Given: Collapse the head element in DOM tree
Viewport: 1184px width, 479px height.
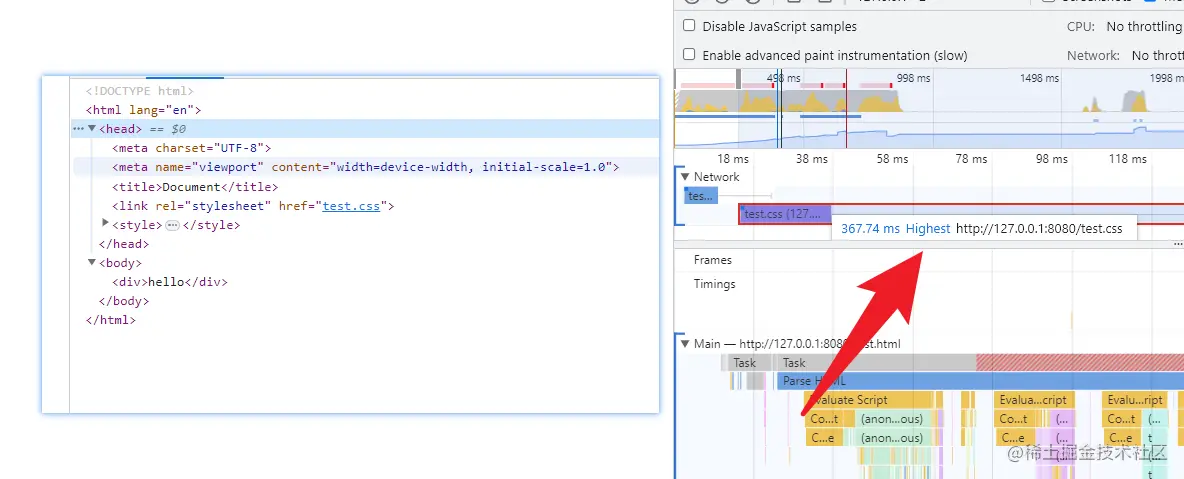Looking at the screenshot, I should 92,129.
